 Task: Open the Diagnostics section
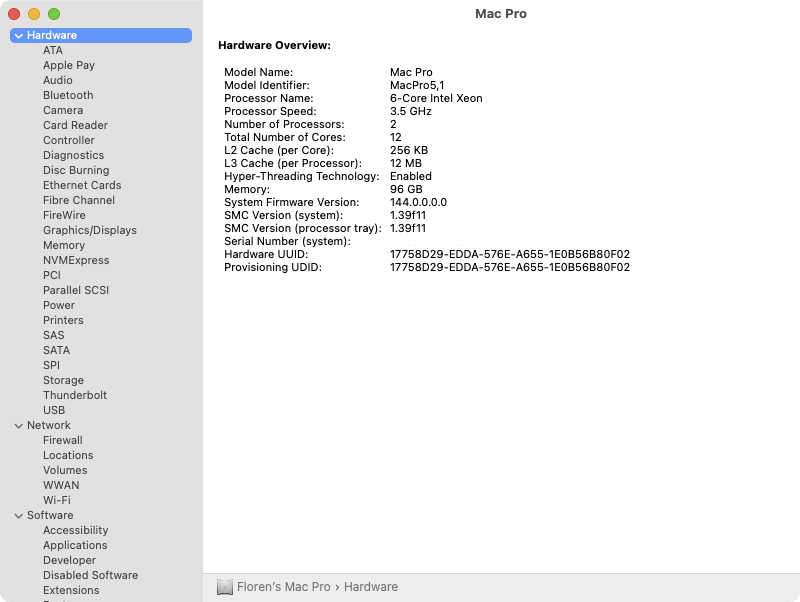(73, 155)
